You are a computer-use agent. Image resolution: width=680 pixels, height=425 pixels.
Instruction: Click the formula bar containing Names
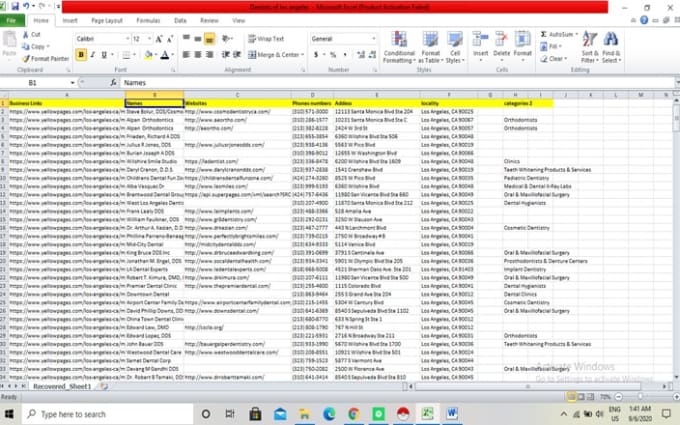tap(397, 82)
